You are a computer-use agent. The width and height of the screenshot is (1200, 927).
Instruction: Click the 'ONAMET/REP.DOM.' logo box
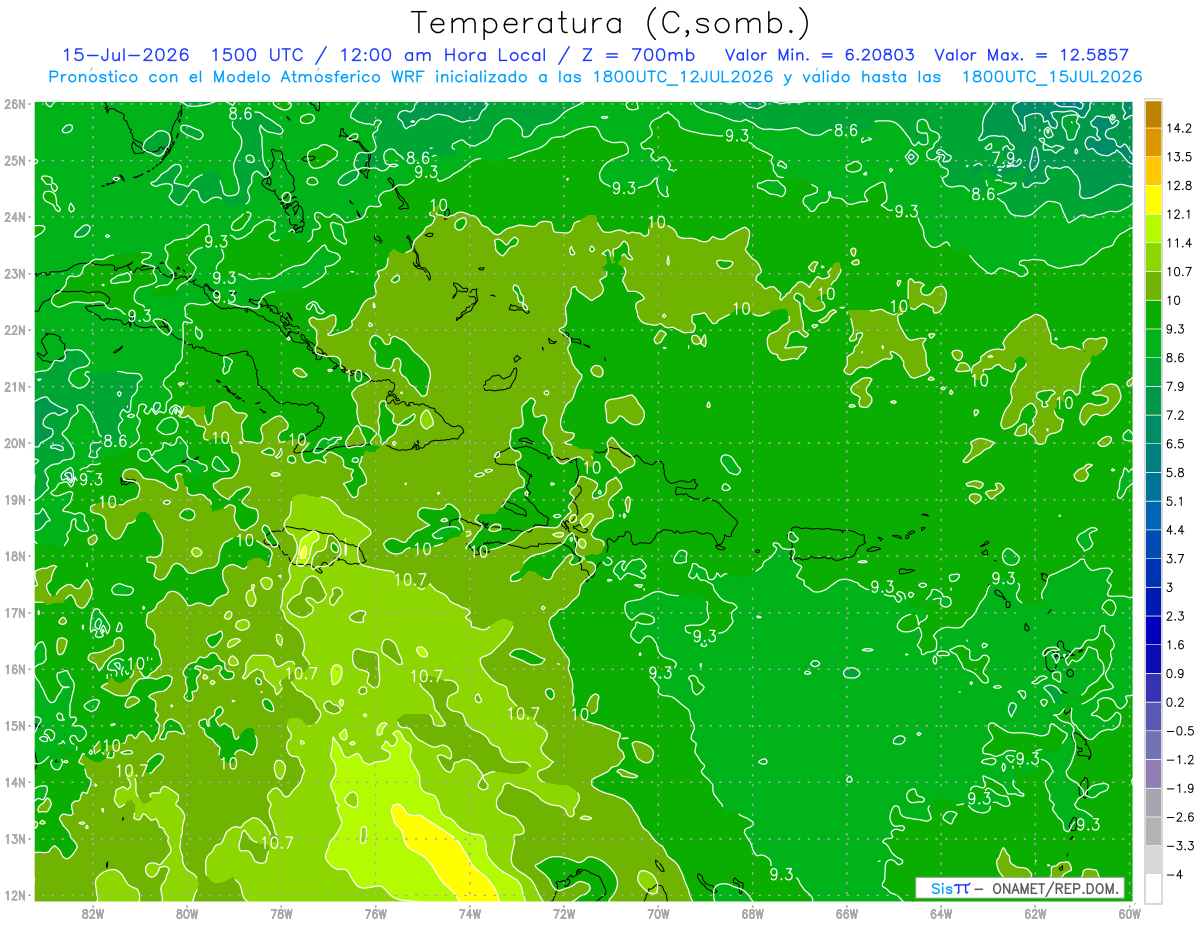click(x=1019, y=888)
